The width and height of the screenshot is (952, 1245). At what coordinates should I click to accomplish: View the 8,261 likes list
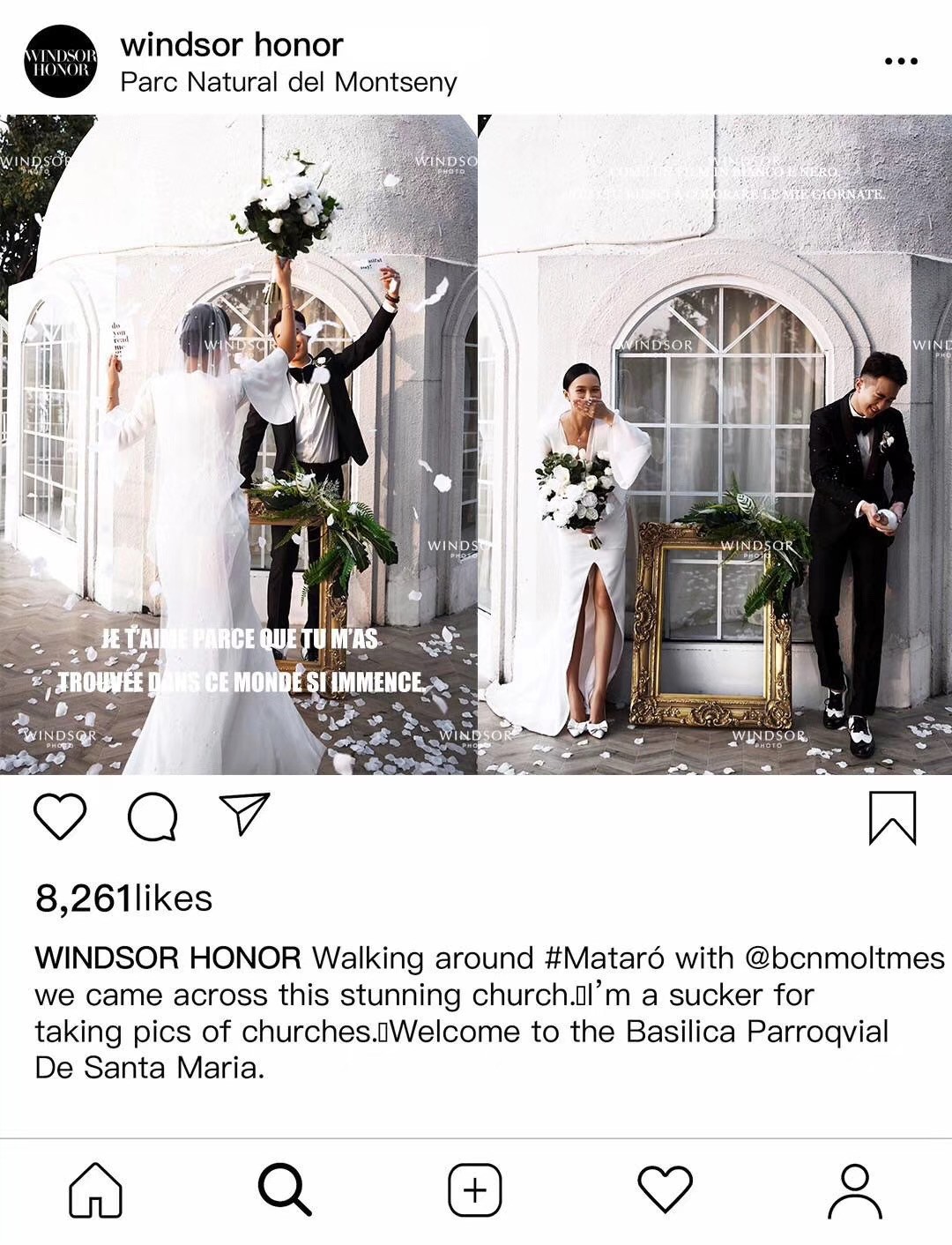123,898
